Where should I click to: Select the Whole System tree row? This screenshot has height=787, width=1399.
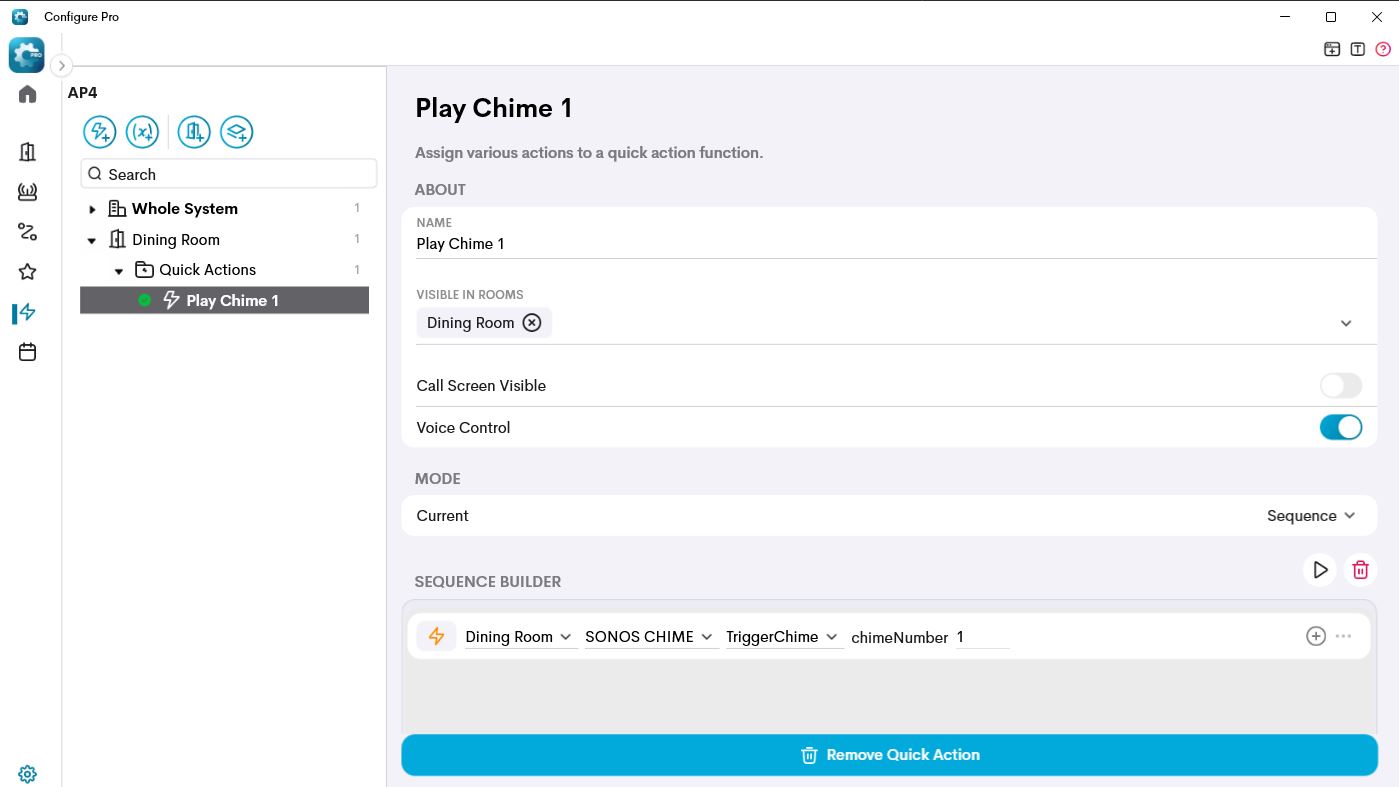pyautogui.click(x=225, y=209)
